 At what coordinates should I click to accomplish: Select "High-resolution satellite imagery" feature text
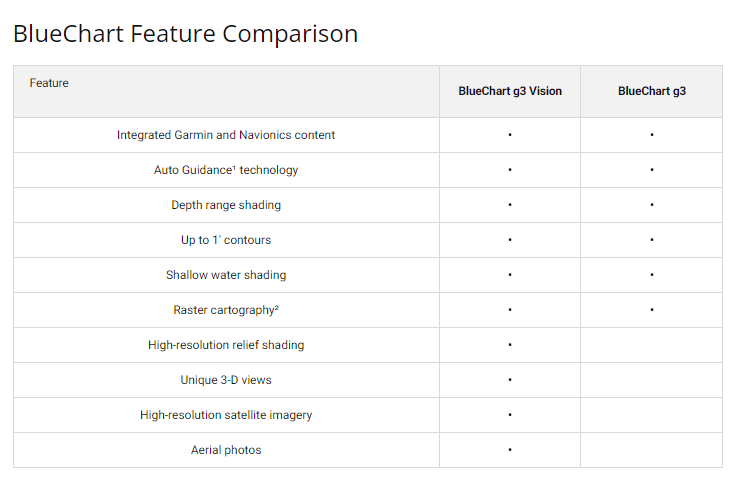click(226, 415)
